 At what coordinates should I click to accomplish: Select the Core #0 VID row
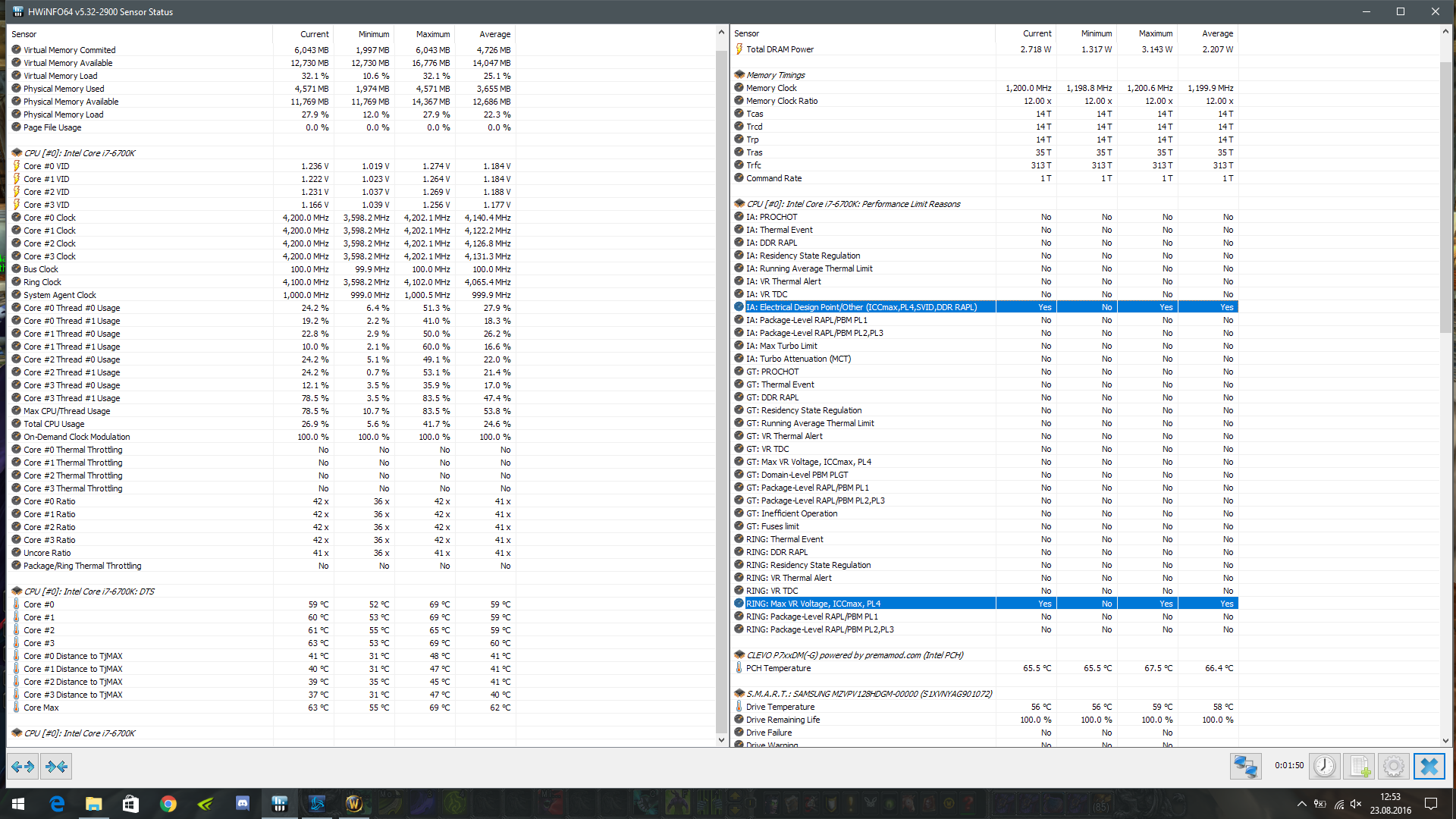click(x=263, y=166)
